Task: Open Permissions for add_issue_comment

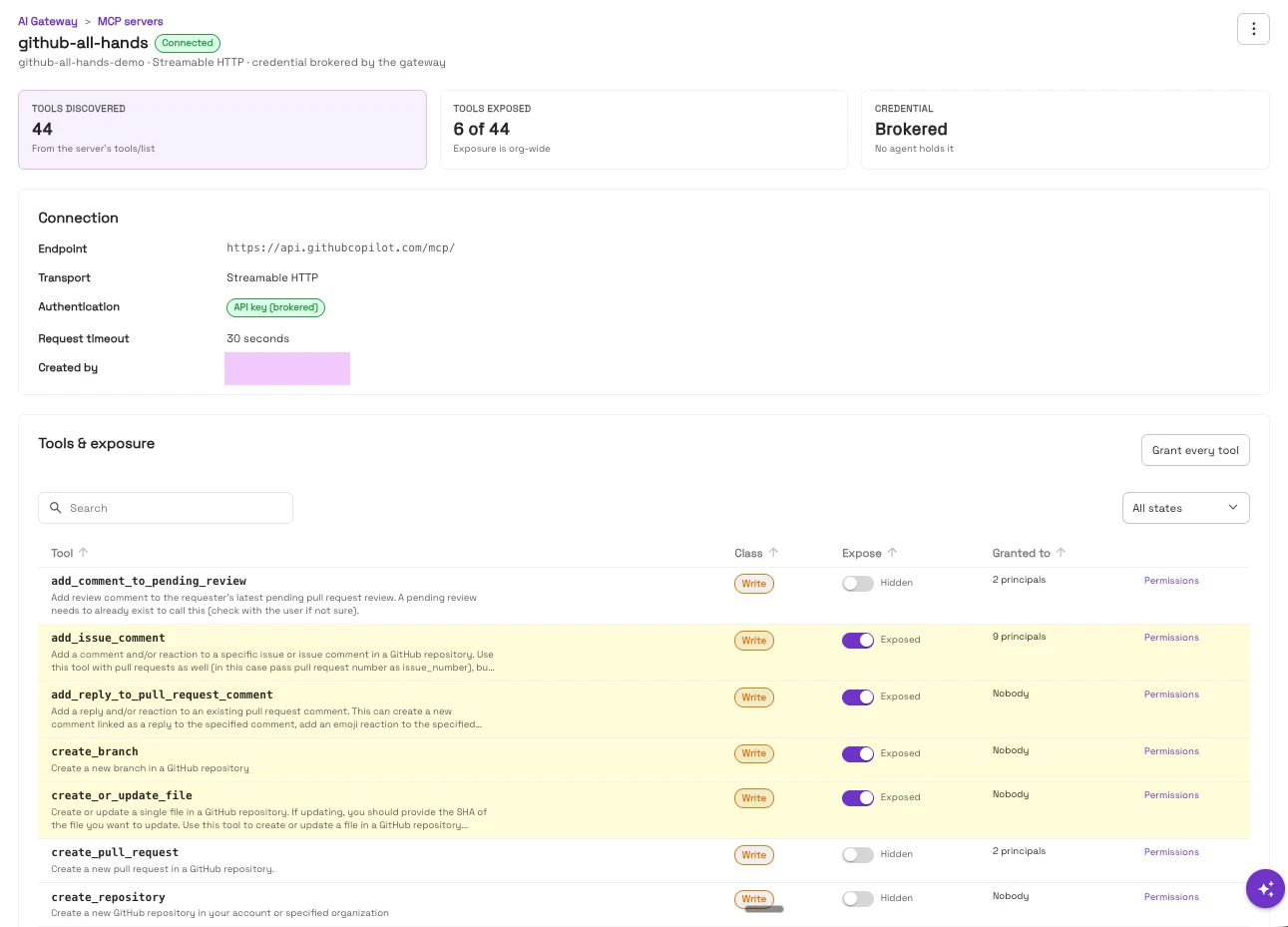Action: click(1171, 638)
